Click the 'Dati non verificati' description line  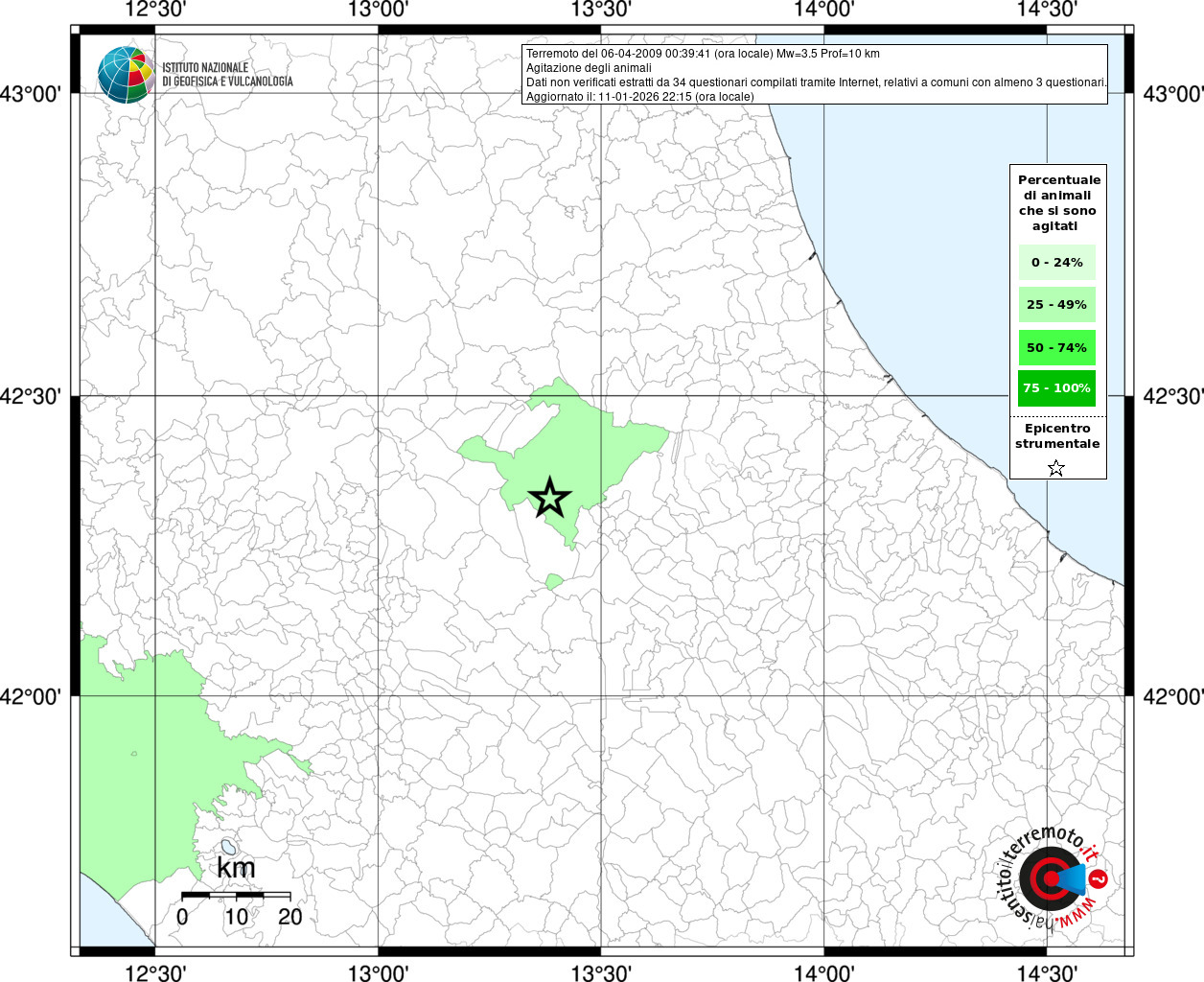[817, 82]
